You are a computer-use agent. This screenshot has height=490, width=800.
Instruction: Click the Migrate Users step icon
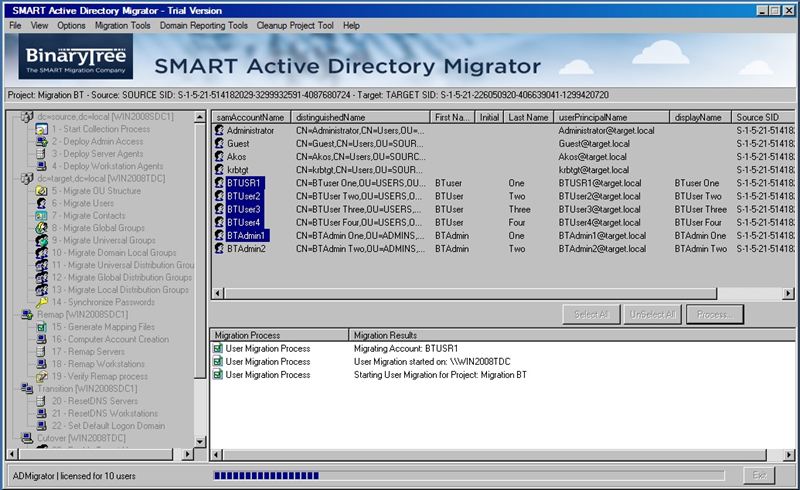(x=41, y=203)
